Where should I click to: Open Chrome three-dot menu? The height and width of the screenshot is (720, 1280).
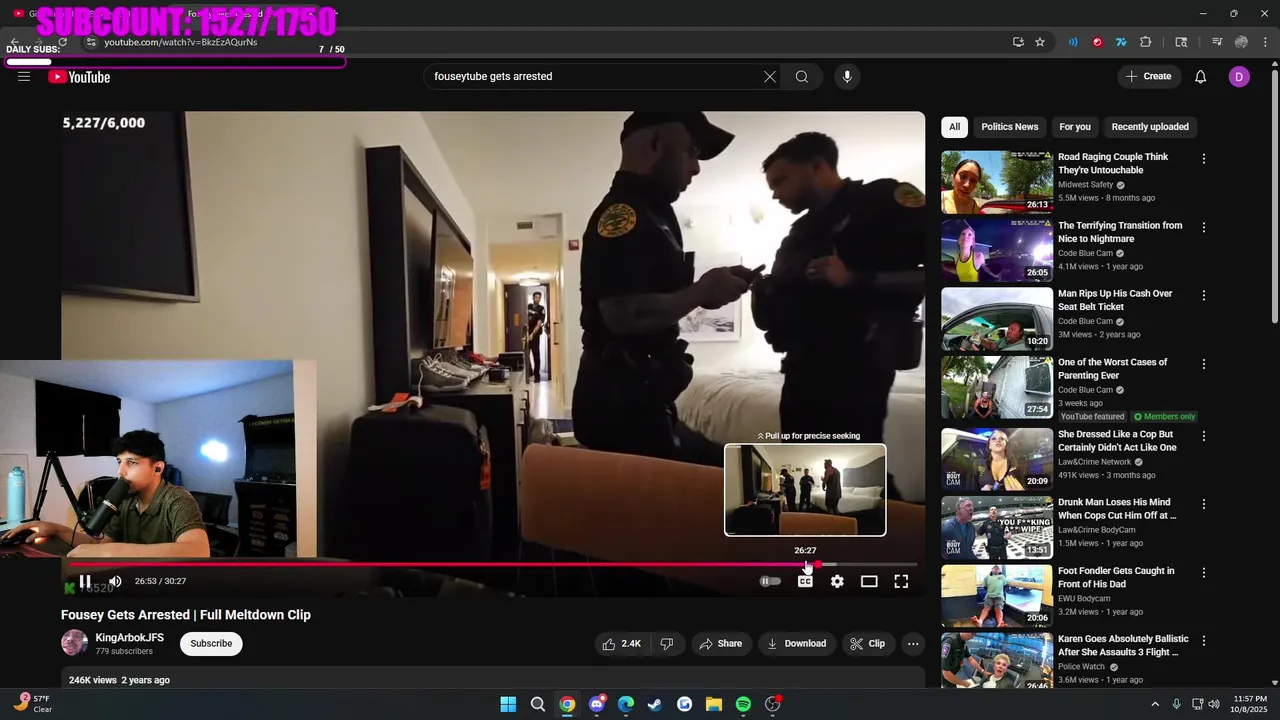(x=1265, y=42)
